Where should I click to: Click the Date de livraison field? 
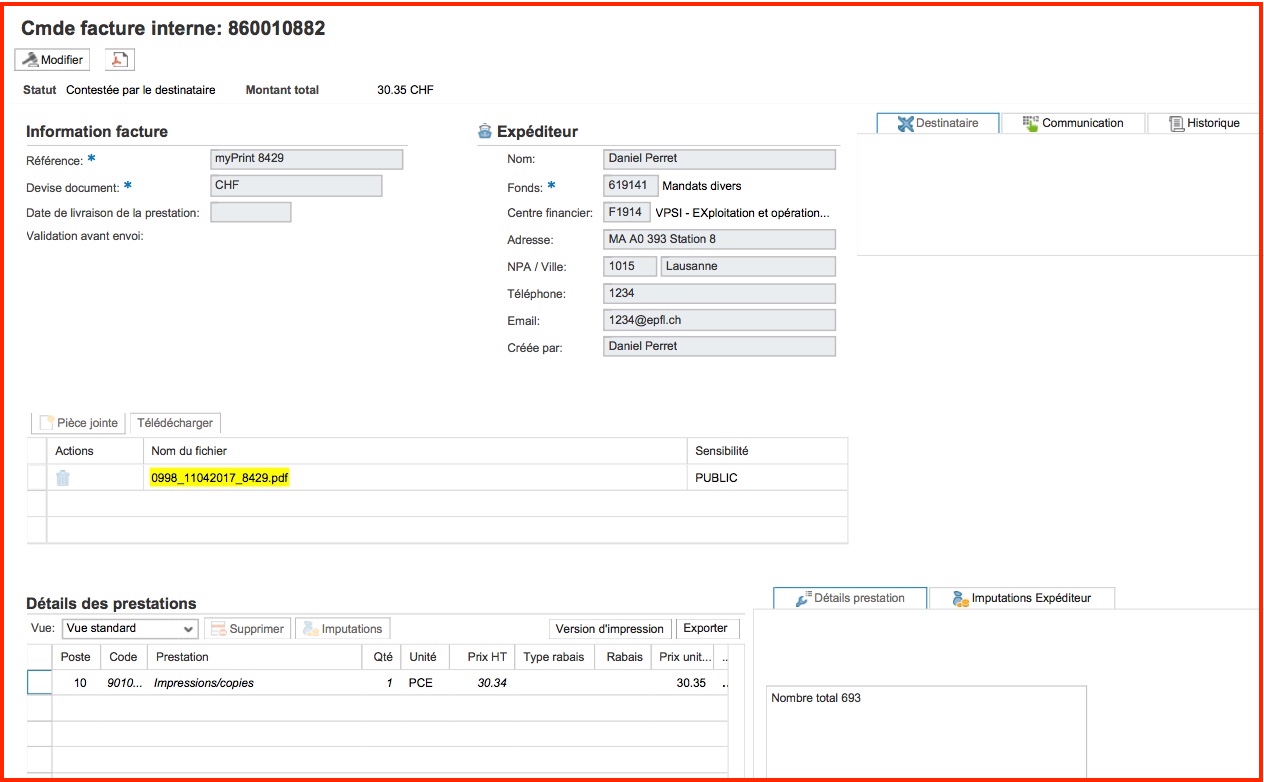tap(250, 212)
